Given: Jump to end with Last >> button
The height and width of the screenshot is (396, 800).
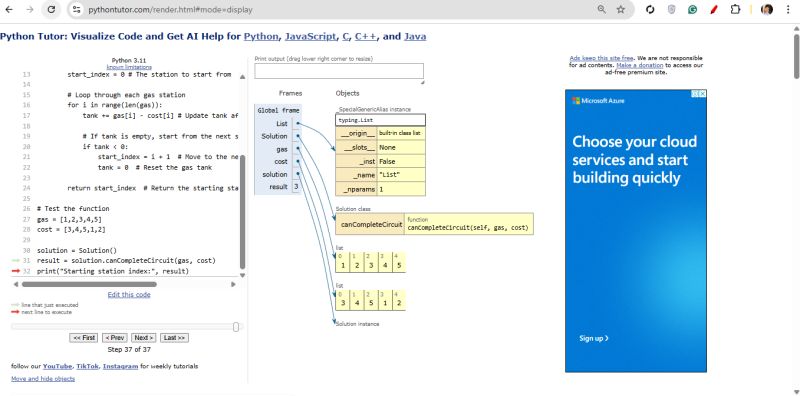Looking at the screenshot, I should (x=174, y=338).
